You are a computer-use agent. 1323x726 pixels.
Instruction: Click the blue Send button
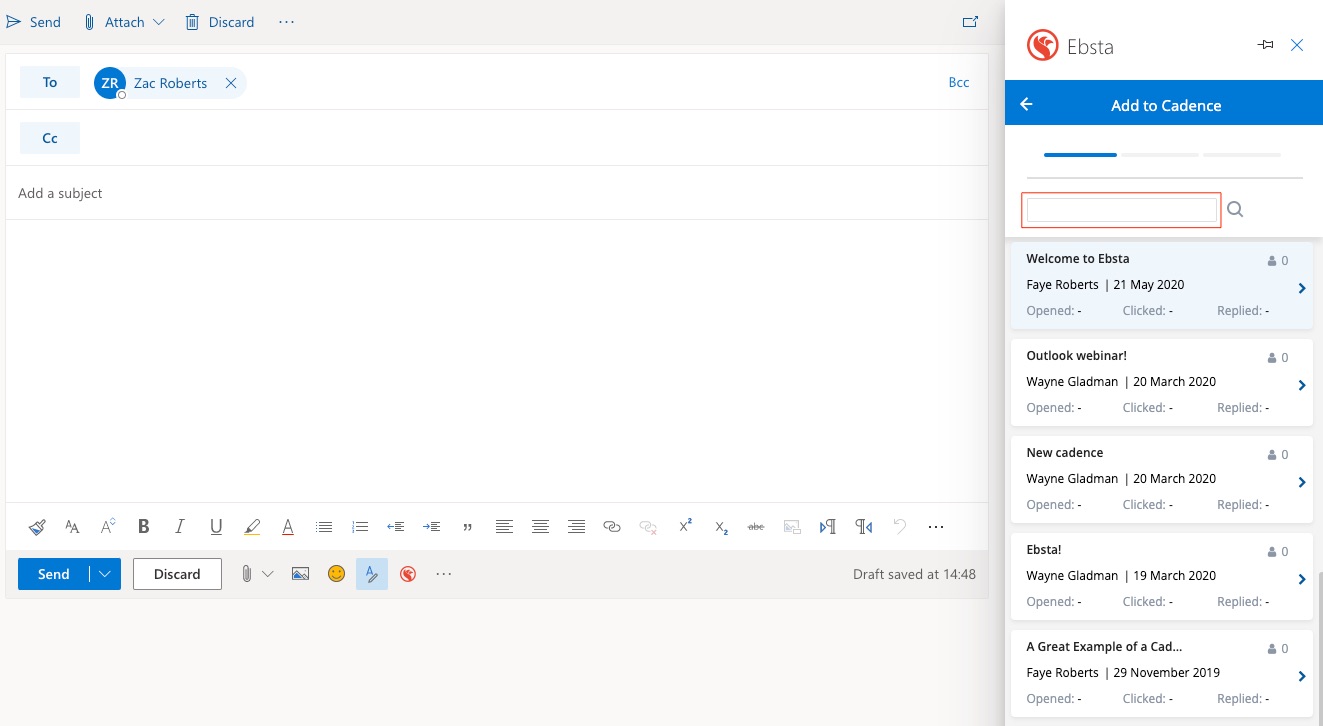(53, 574)
